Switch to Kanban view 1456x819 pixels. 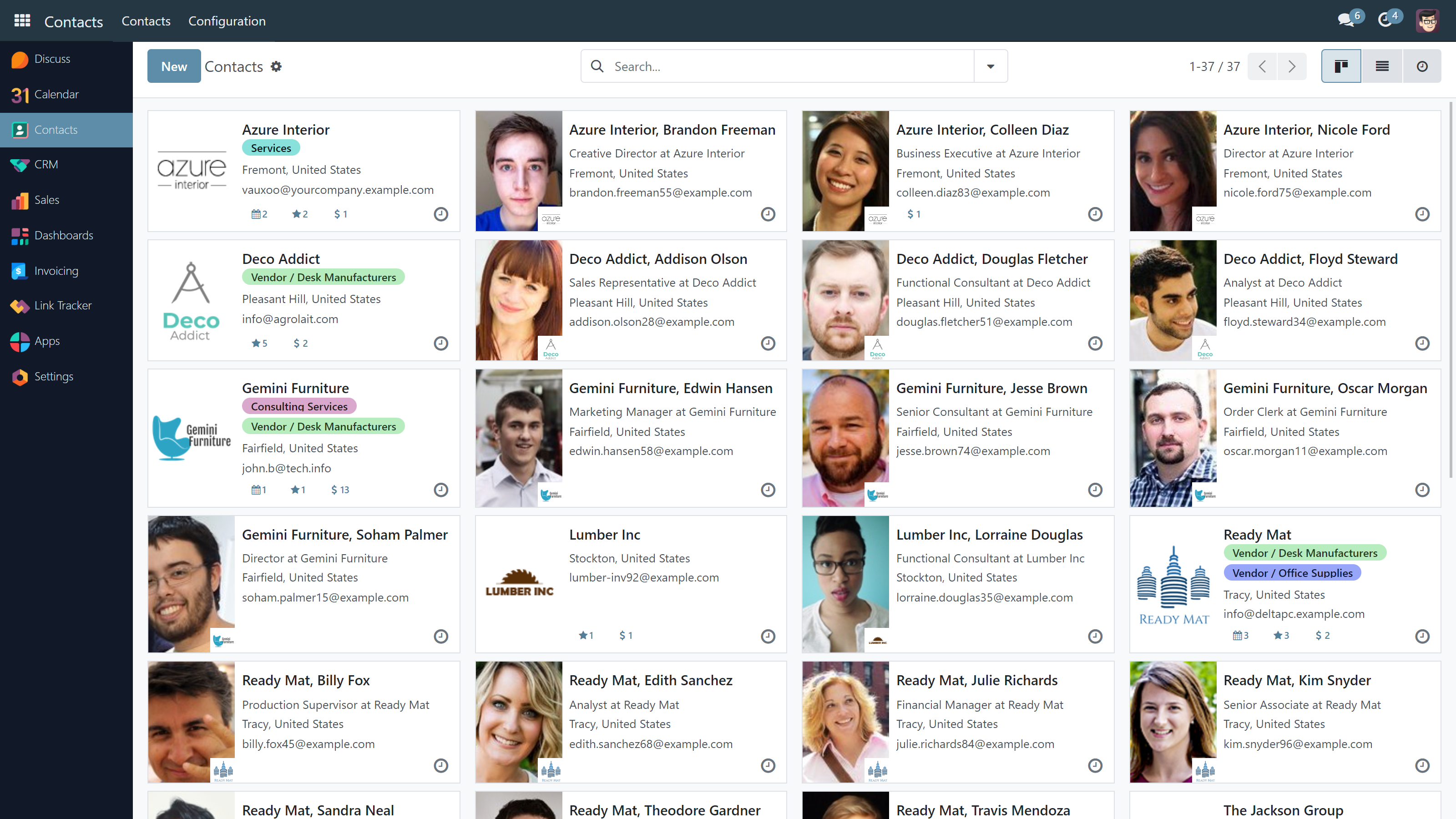click(x=1341, y=67)
